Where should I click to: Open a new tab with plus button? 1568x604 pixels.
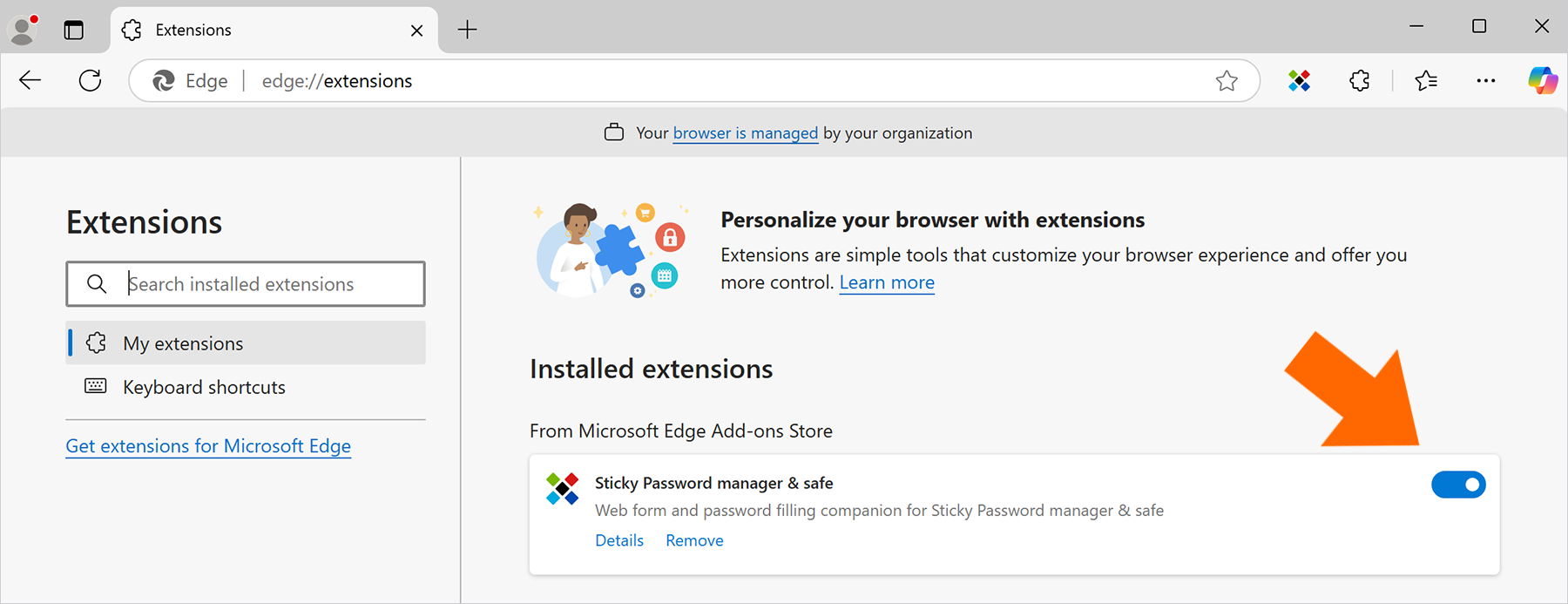point(468,30)
